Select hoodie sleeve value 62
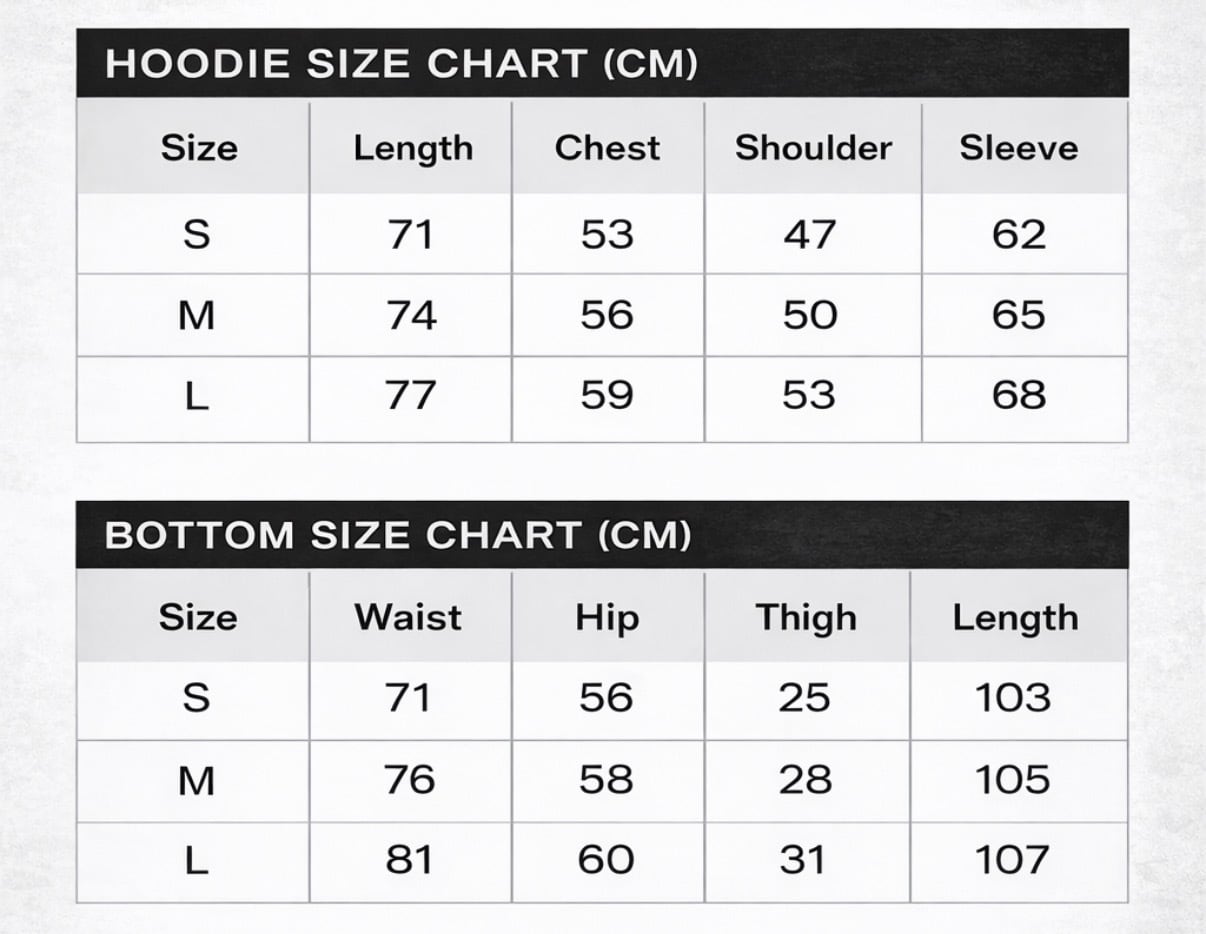The image size is (1206, 934). pyautogui.click(x=1019, y=235)
